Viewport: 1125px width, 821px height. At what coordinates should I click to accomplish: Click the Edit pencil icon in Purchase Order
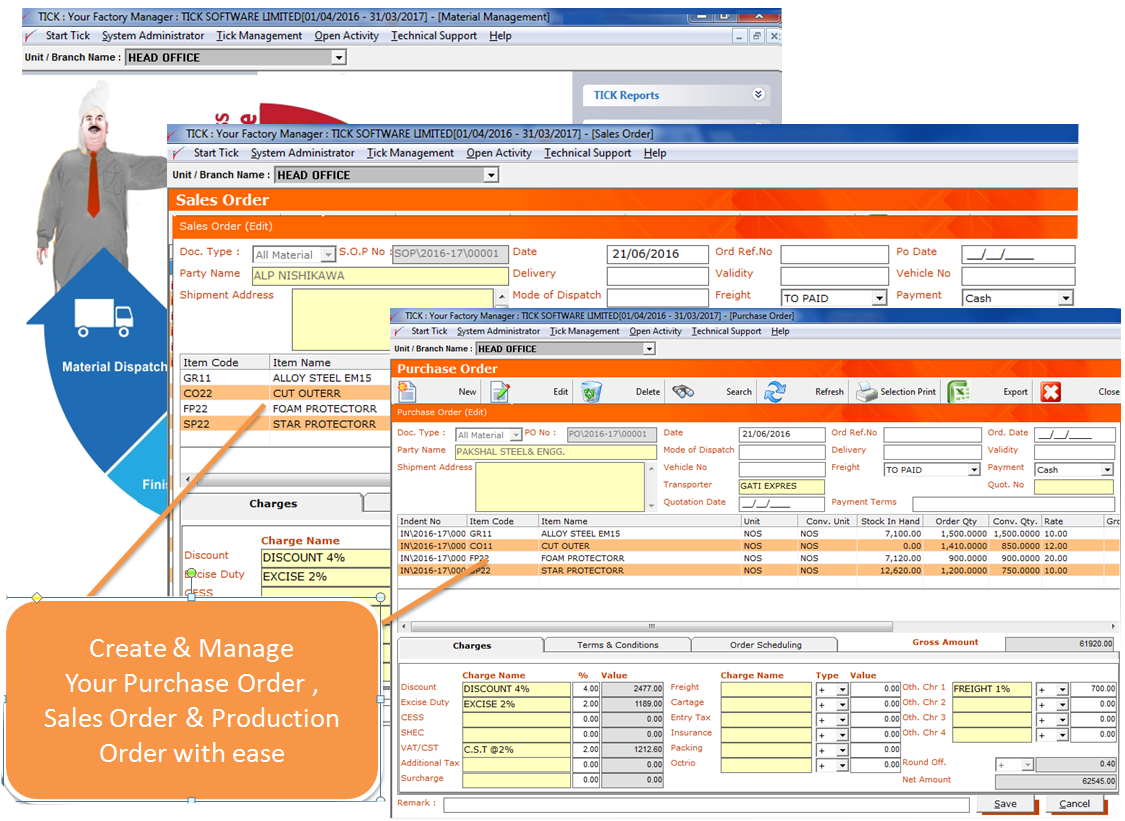pos(500,392)
